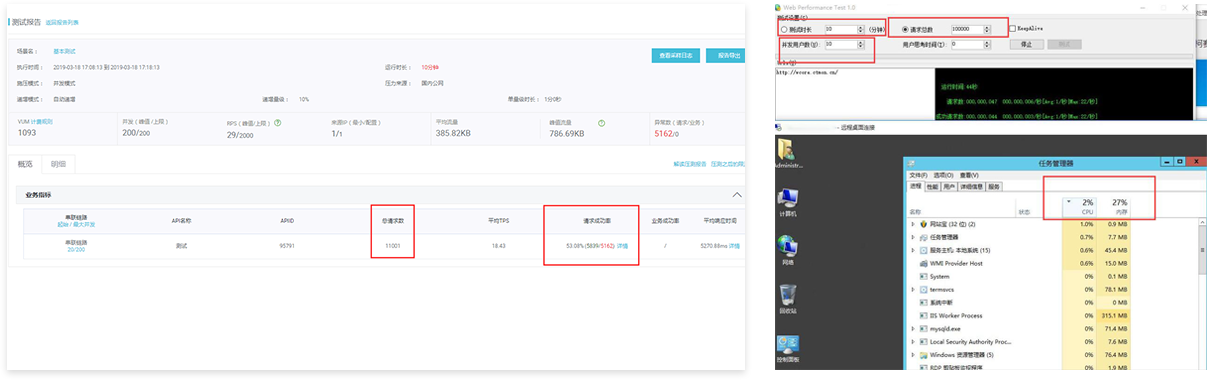
Task: Select the 测试时长 radio button
Action: pos(783,30)
